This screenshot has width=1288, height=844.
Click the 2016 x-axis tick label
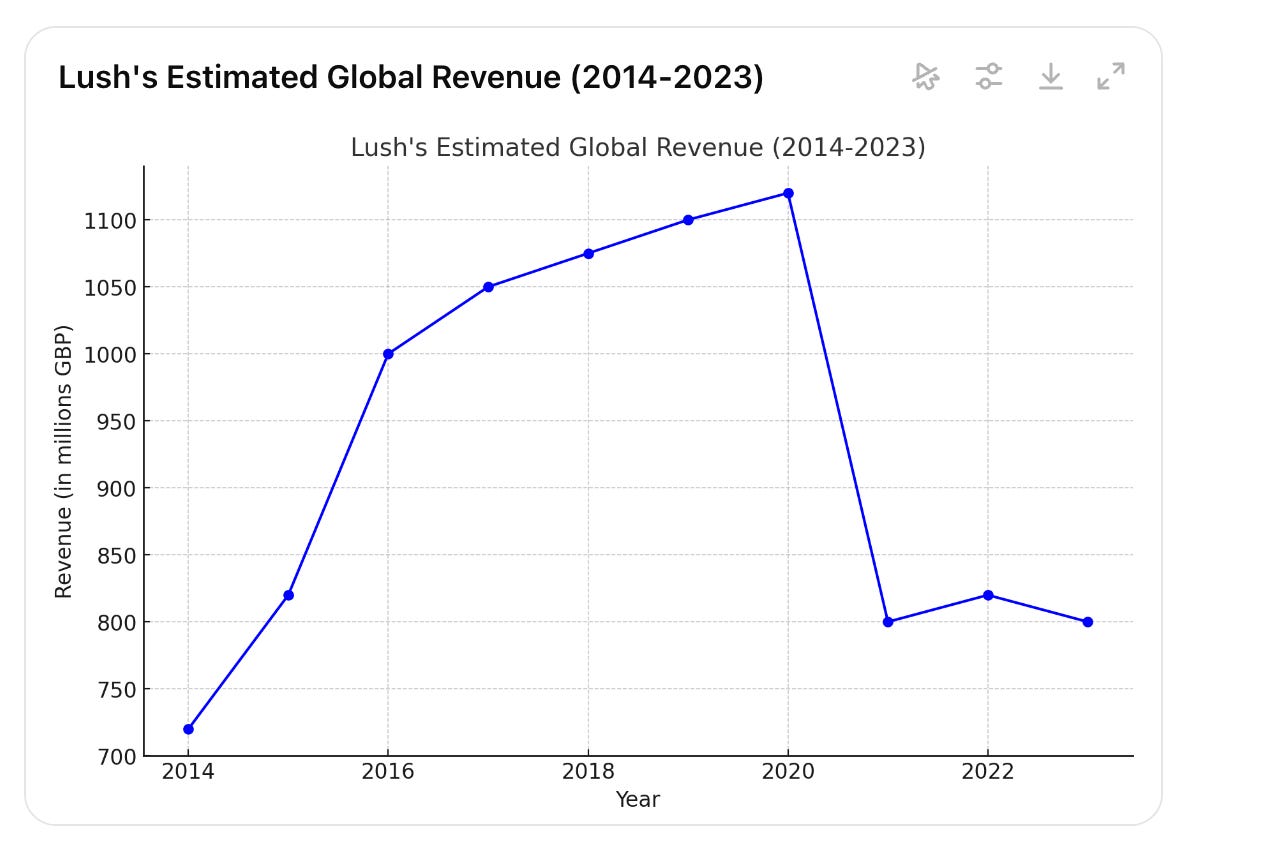tap(388, 772)
